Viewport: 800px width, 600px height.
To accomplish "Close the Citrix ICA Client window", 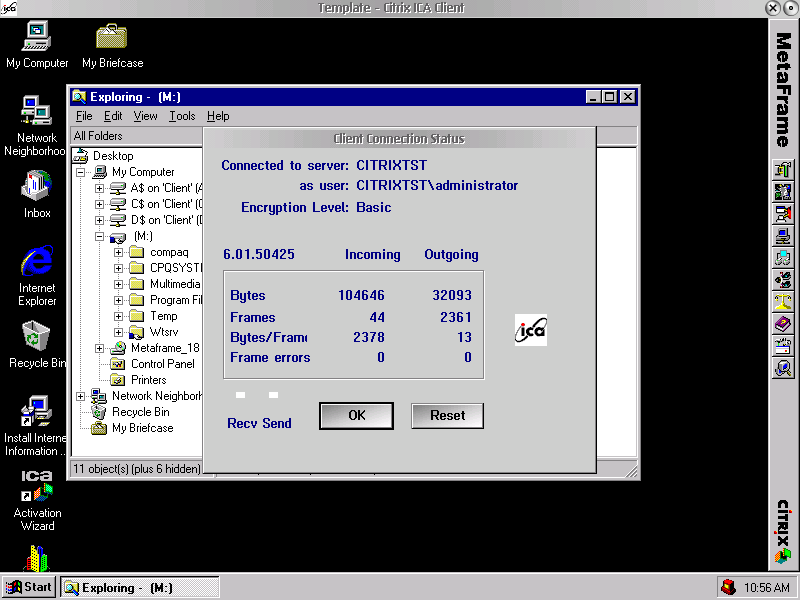I will [x=773, y=8].
